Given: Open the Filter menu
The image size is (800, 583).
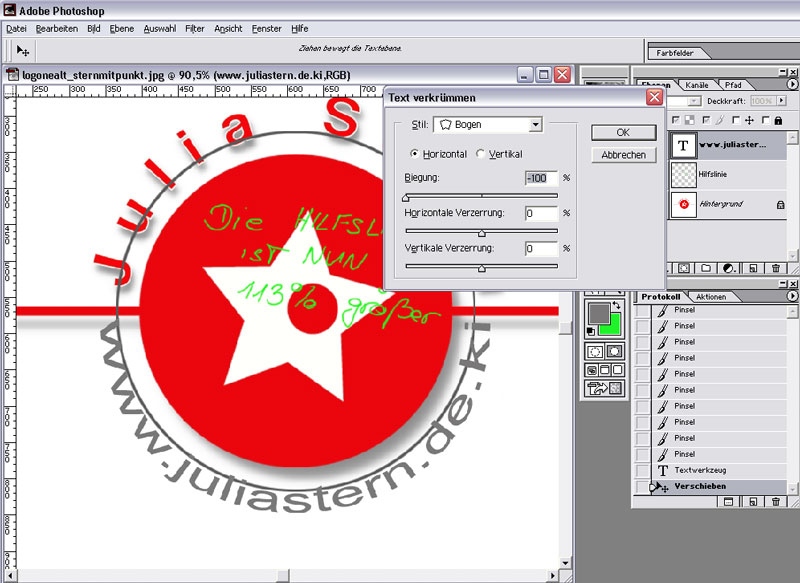Looking at the screenshot, I should 195,29.
